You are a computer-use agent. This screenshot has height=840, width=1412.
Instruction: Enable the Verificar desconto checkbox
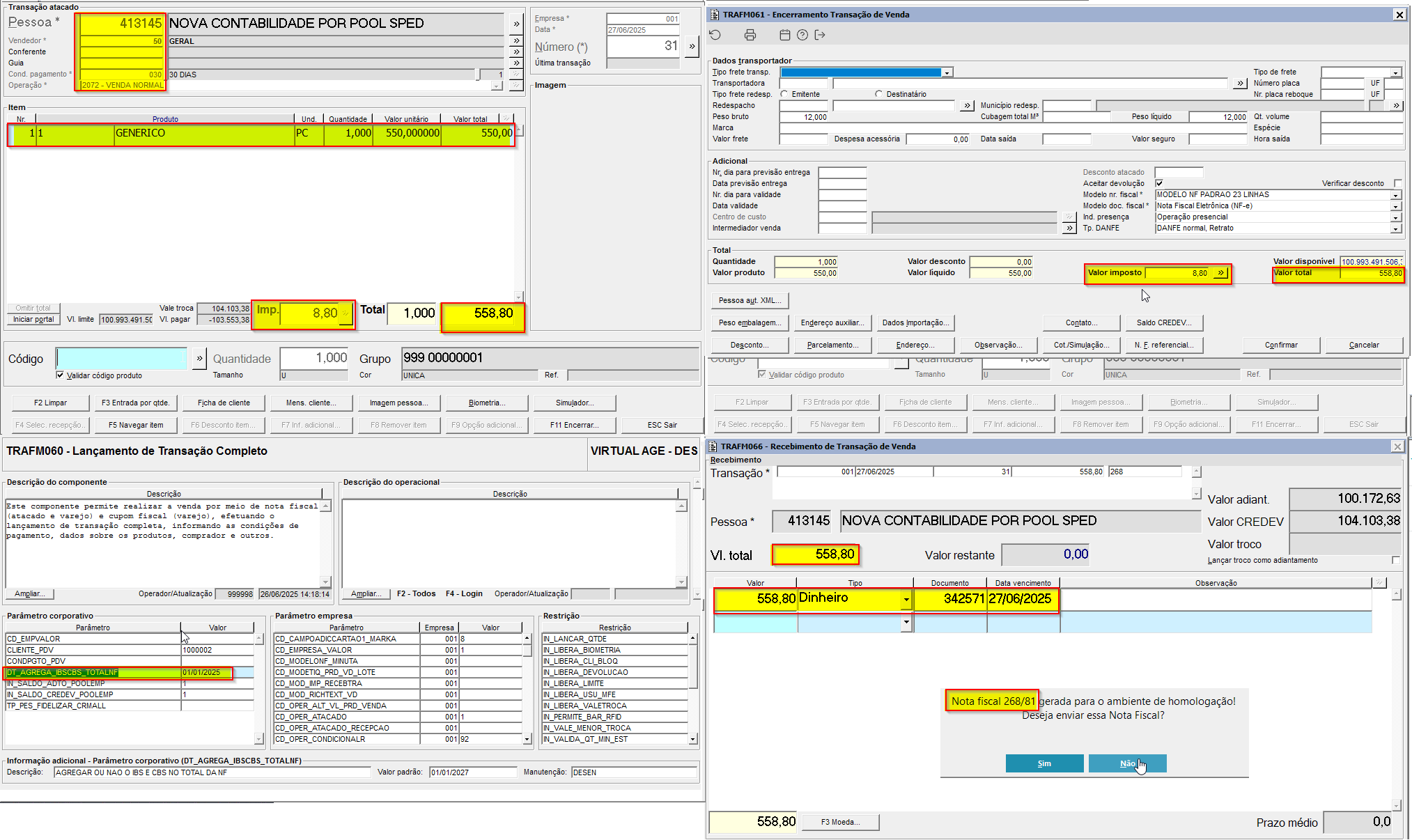pyautogui.click(x=1397, y=183)
